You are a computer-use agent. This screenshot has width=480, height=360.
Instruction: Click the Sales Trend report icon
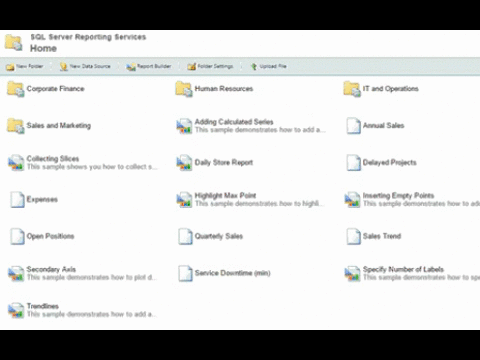click(353, 237)
